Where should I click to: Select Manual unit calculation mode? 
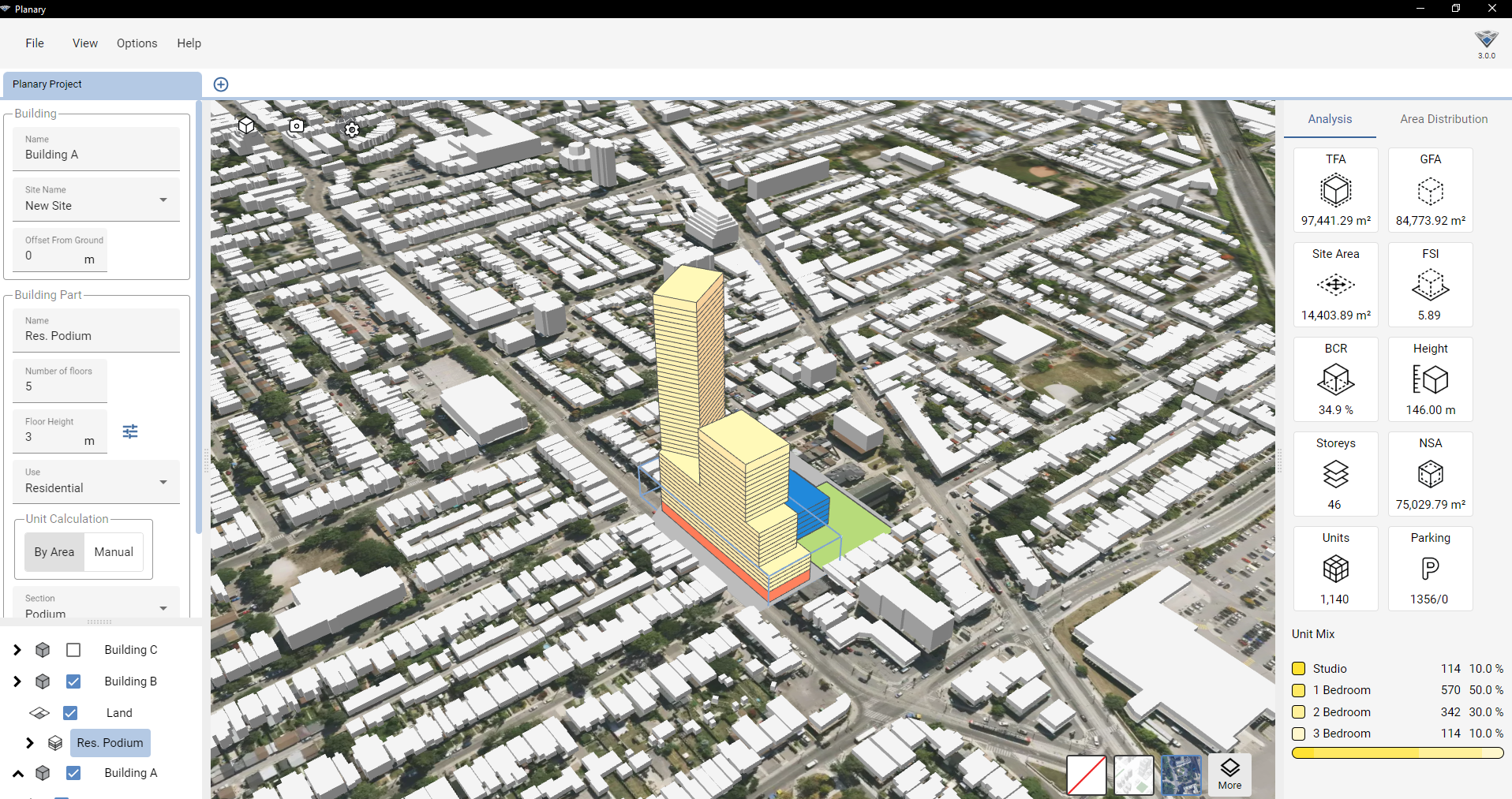tap(114, 552)
